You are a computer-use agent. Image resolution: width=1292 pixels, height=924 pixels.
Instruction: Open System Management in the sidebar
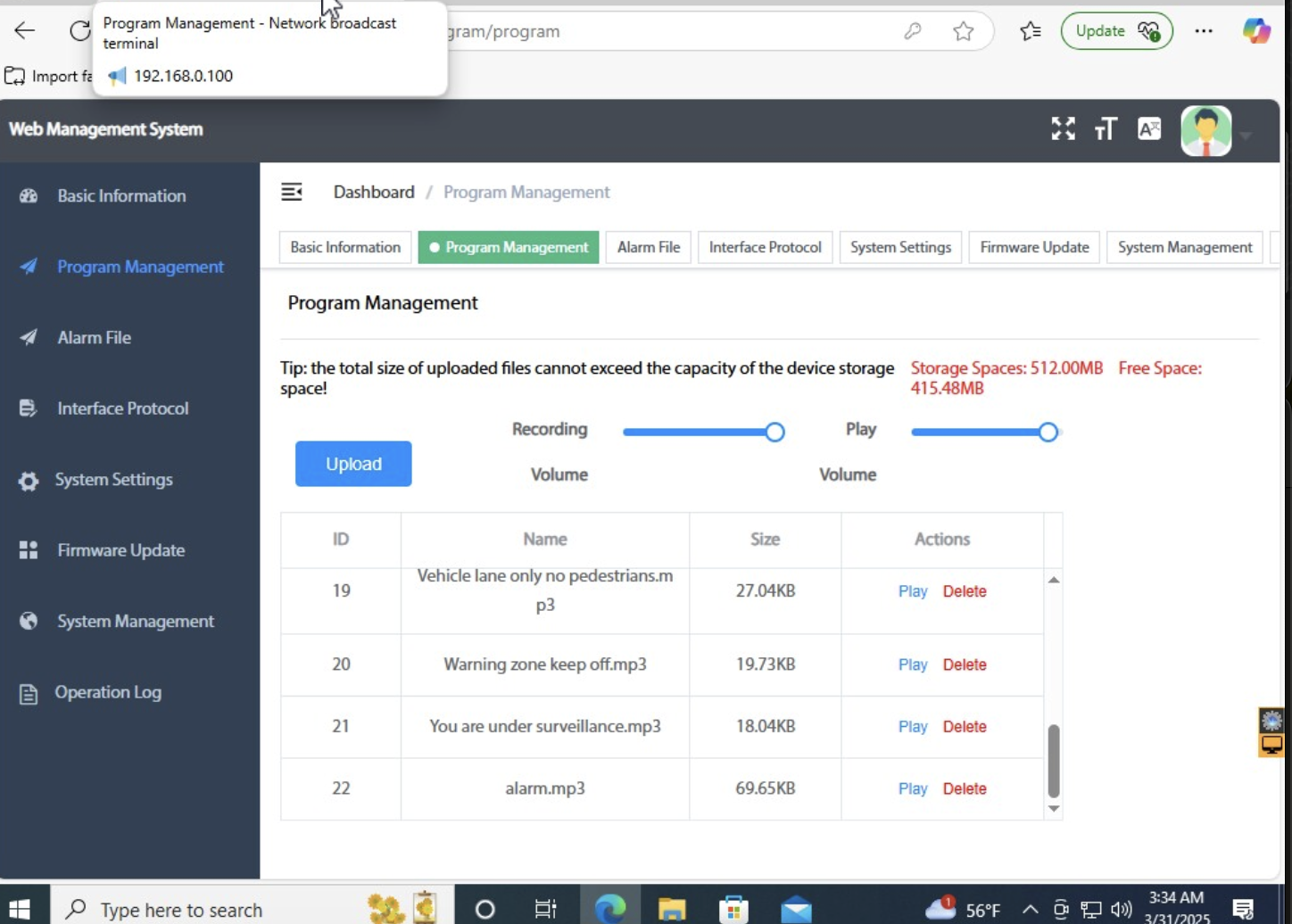pos(129,622)
